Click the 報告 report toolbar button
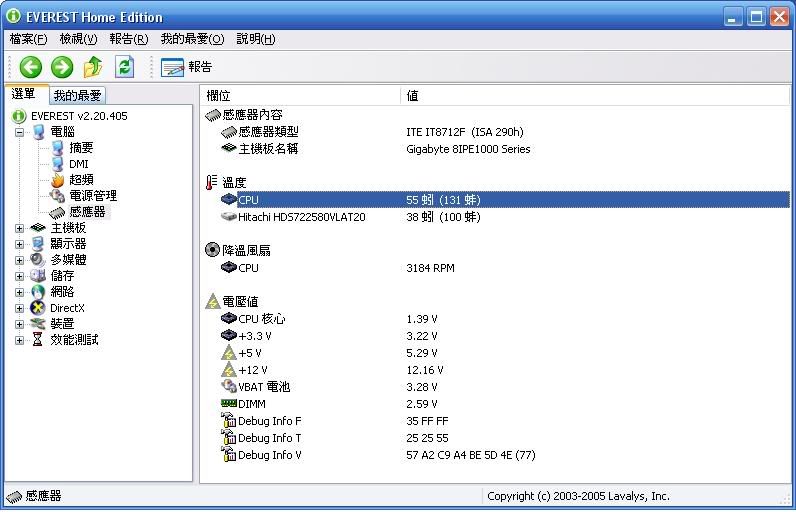The image size is (796, 512). point(186,67)
